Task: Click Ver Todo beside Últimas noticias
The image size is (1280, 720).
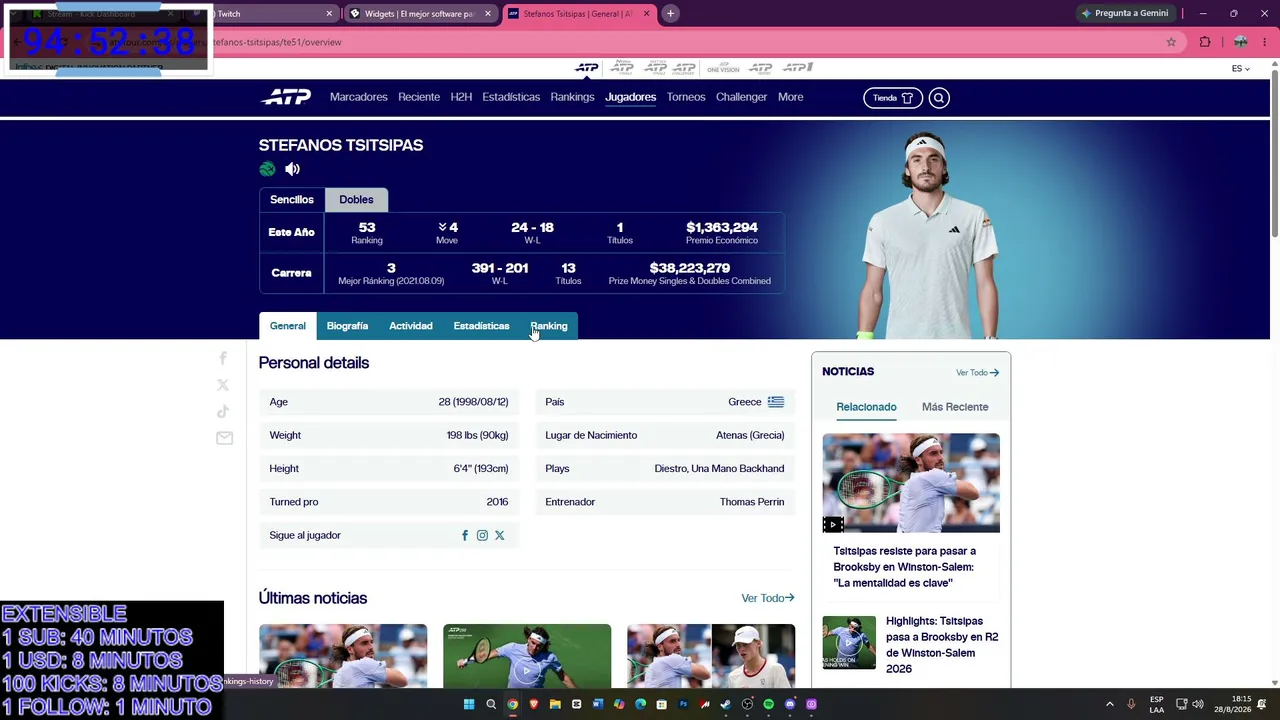Action: (768, 598)
